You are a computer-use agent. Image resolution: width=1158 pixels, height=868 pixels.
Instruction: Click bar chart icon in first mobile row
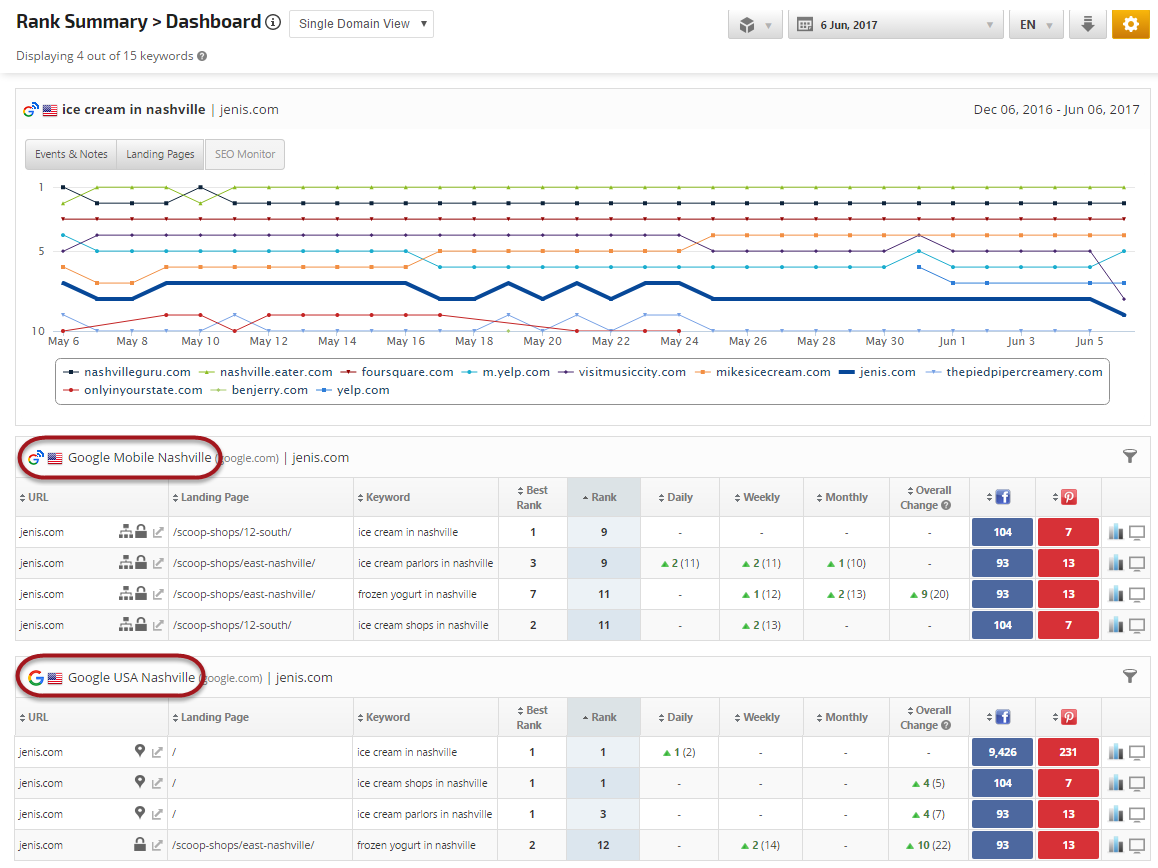1116,532
